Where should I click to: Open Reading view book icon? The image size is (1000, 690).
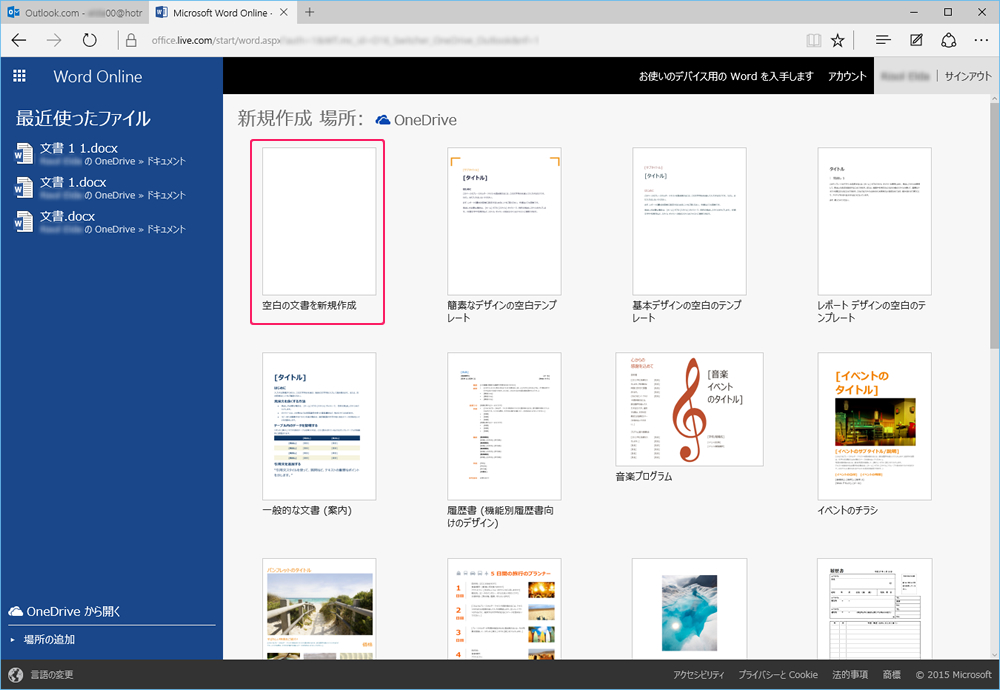click(814, 40)
